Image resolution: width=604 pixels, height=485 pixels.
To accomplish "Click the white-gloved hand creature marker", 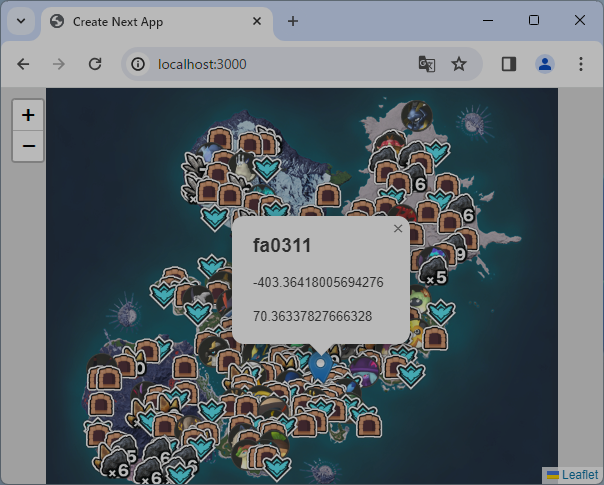I will 243,166.
